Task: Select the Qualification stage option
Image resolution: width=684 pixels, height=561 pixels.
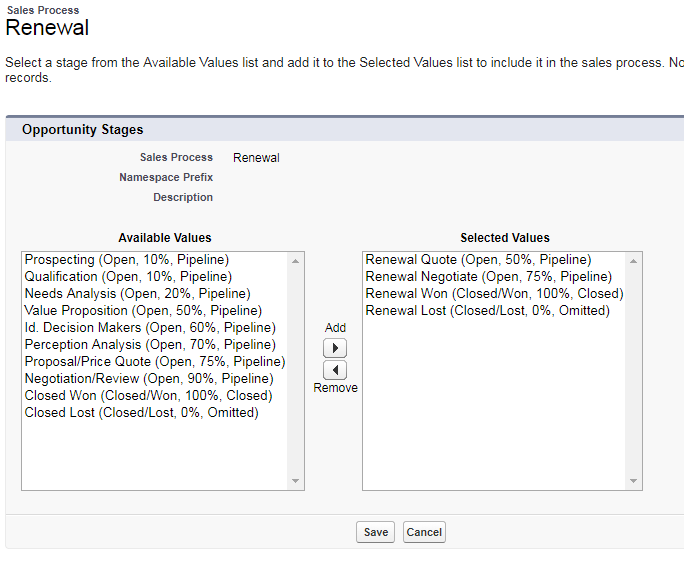Action: click(128, 277)
